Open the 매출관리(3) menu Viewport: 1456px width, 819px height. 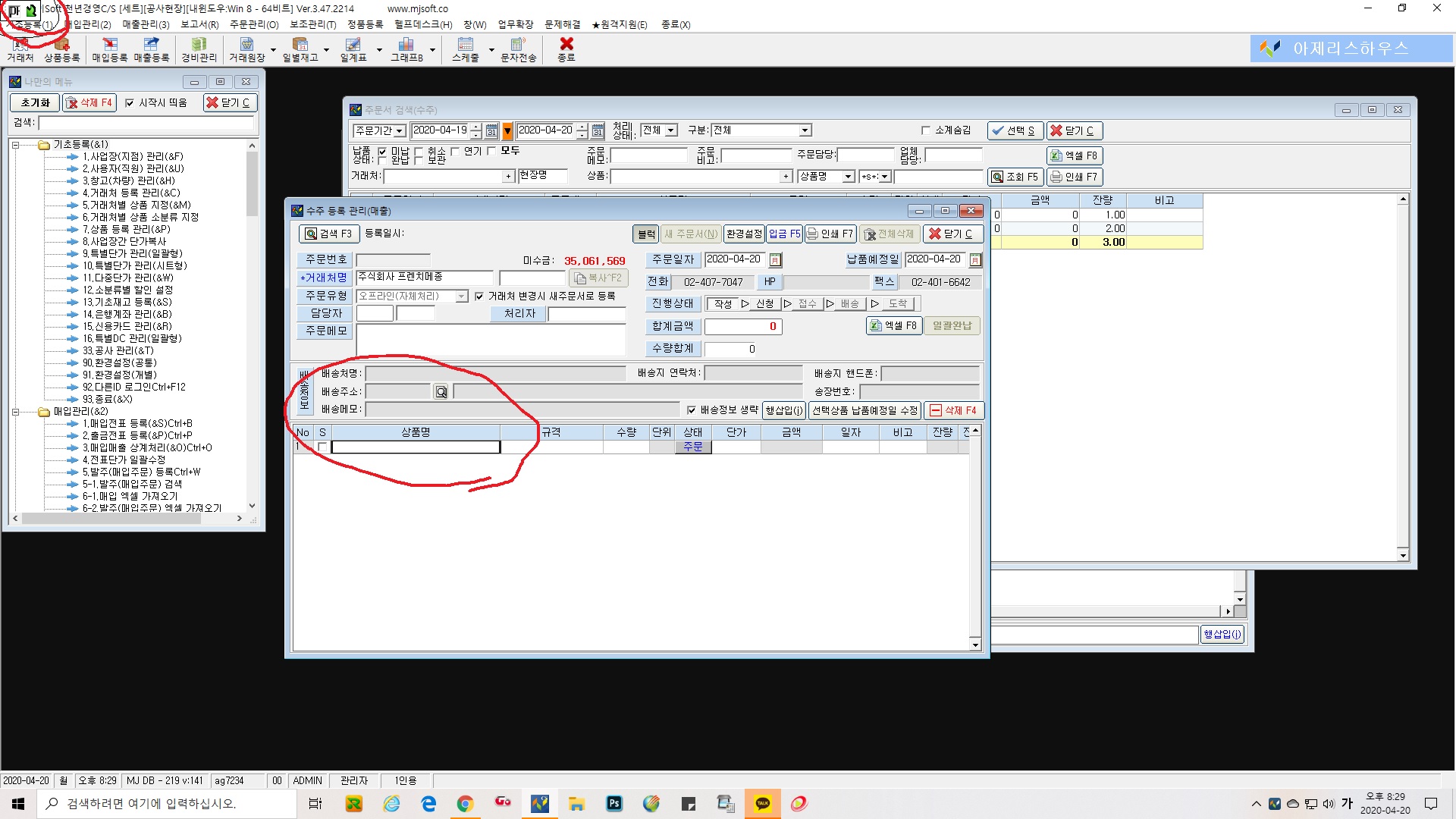click(x=146, y=24)
